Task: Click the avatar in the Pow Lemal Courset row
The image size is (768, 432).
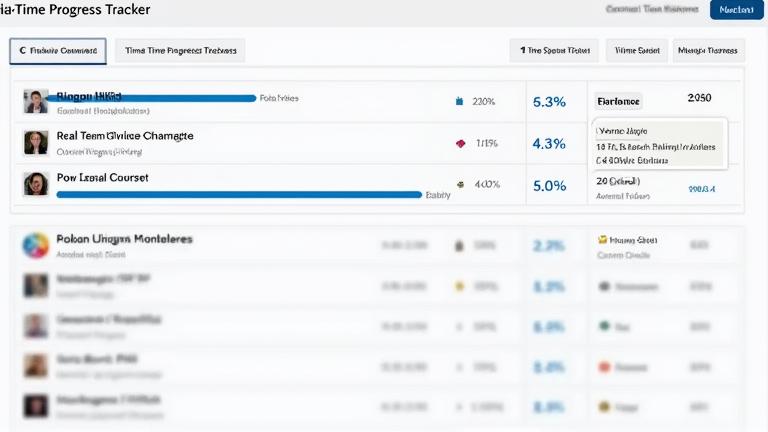Action: [x=36, y=184]
